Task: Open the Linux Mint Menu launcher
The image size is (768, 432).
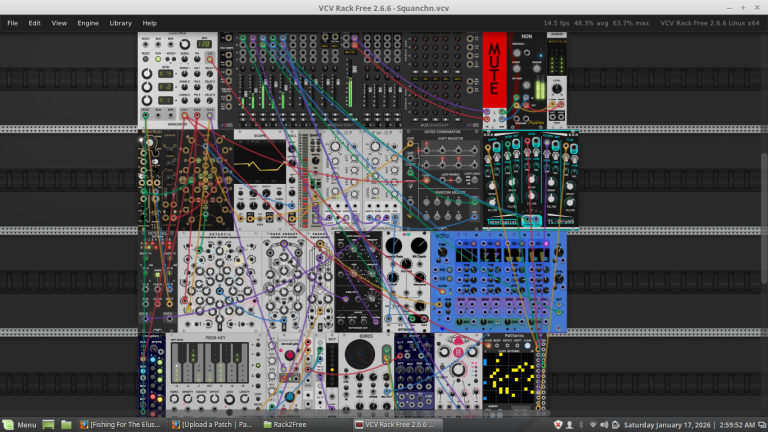Action: [20, 425]
